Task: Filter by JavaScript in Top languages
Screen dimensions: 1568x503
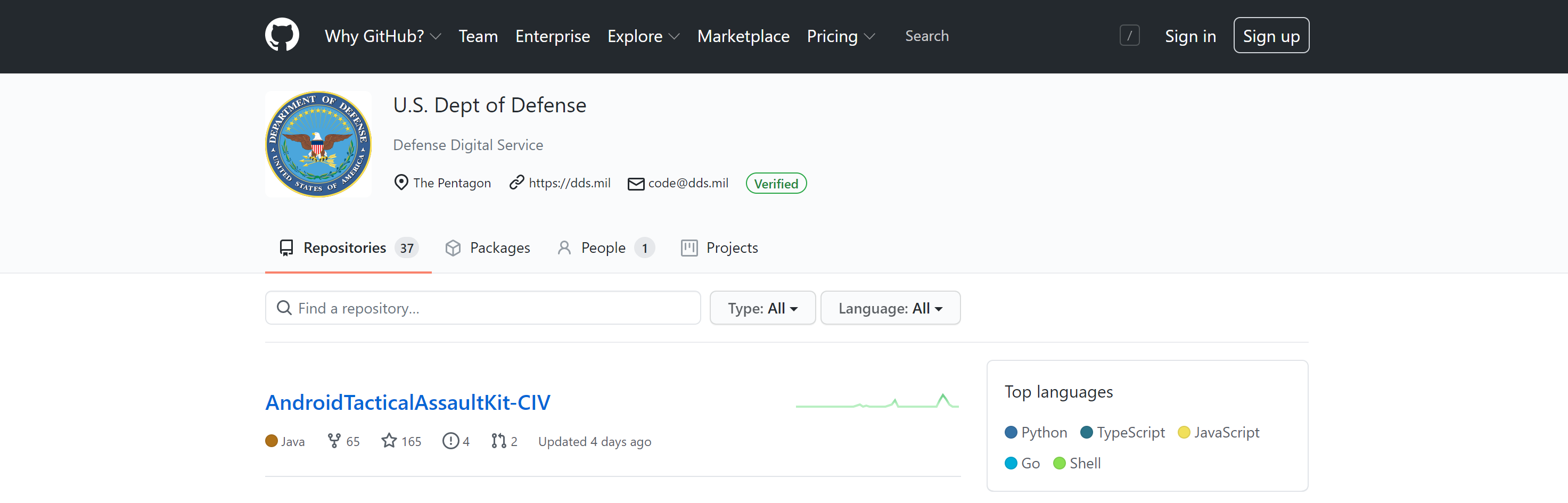Action: (x=1219, y=433)
